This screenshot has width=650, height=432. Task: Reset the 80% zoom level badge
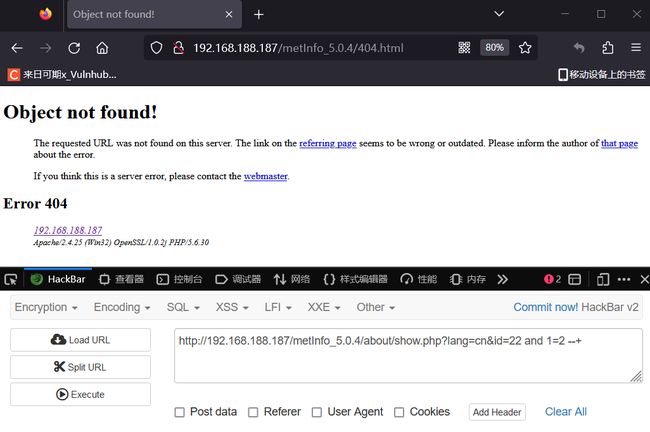click(x=495, y=48)
